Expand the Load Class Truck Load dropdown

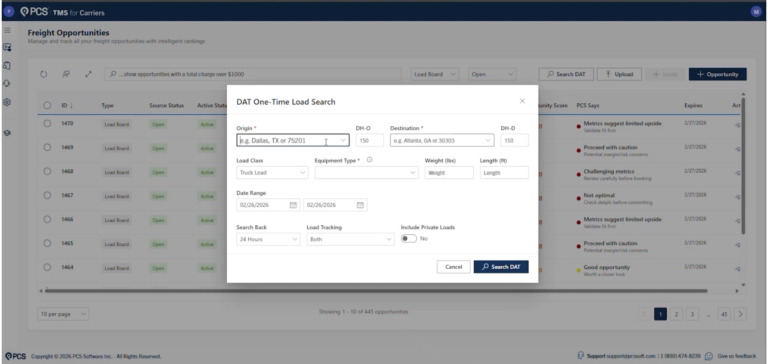272,173
